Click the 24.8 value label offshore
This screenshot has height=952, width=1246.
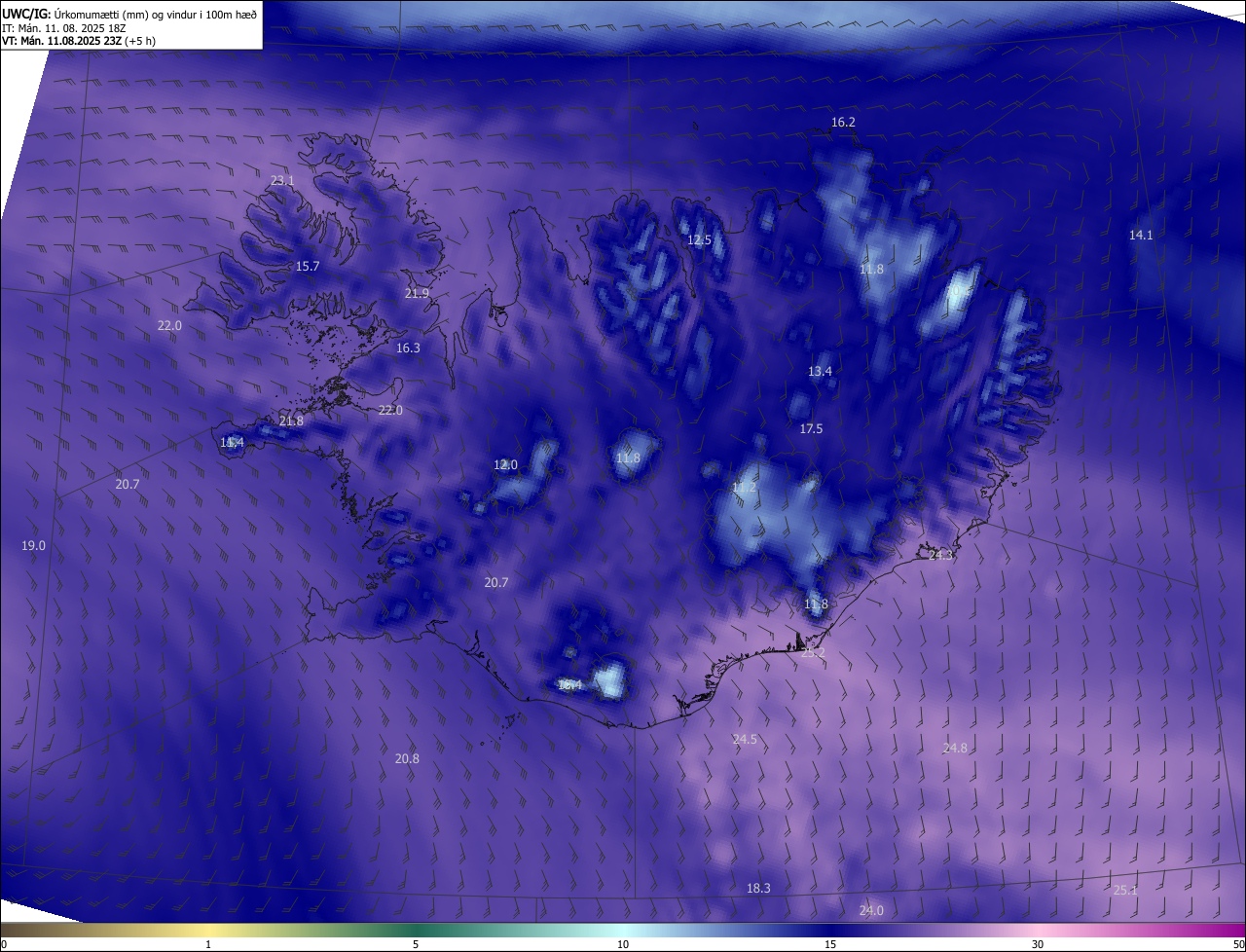[x=955, y=749]
